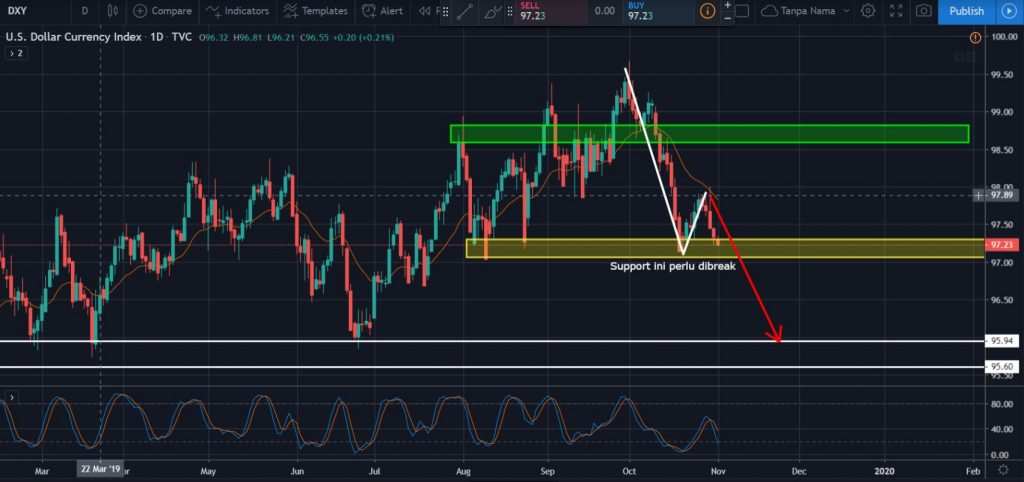1024x482 pixels.
Task: Change the D timeframe interval
Action: pyautogui.click(x=85, y=11)
